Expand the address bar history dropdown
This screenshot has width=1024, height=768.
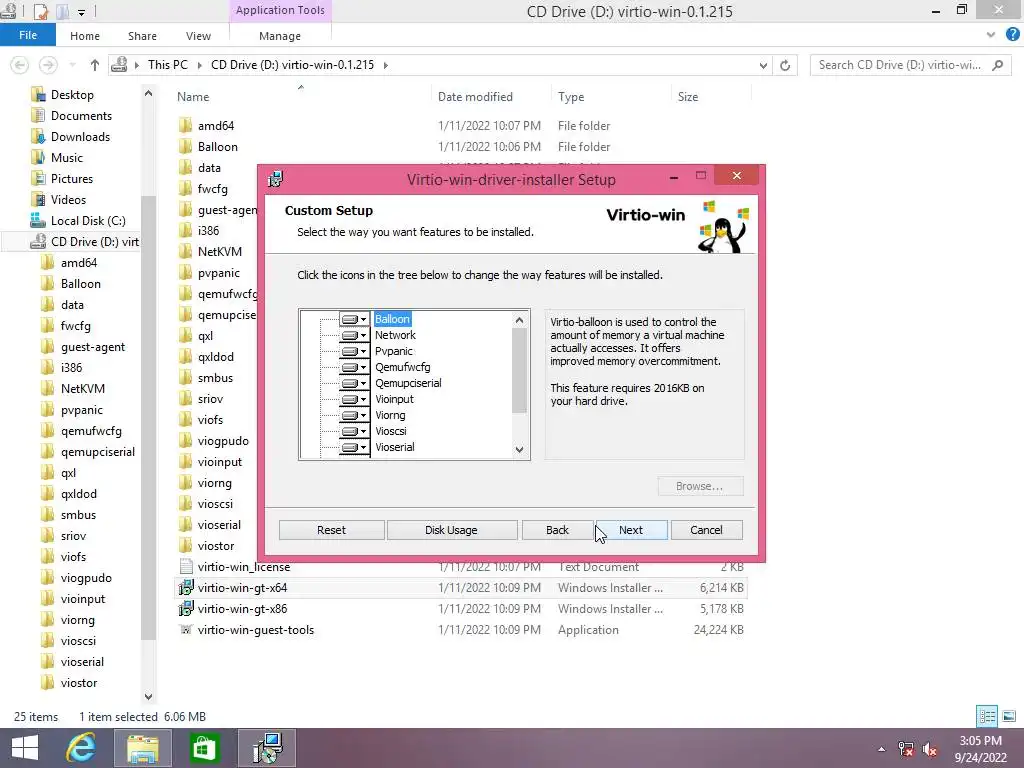click(x=763, y=65)
